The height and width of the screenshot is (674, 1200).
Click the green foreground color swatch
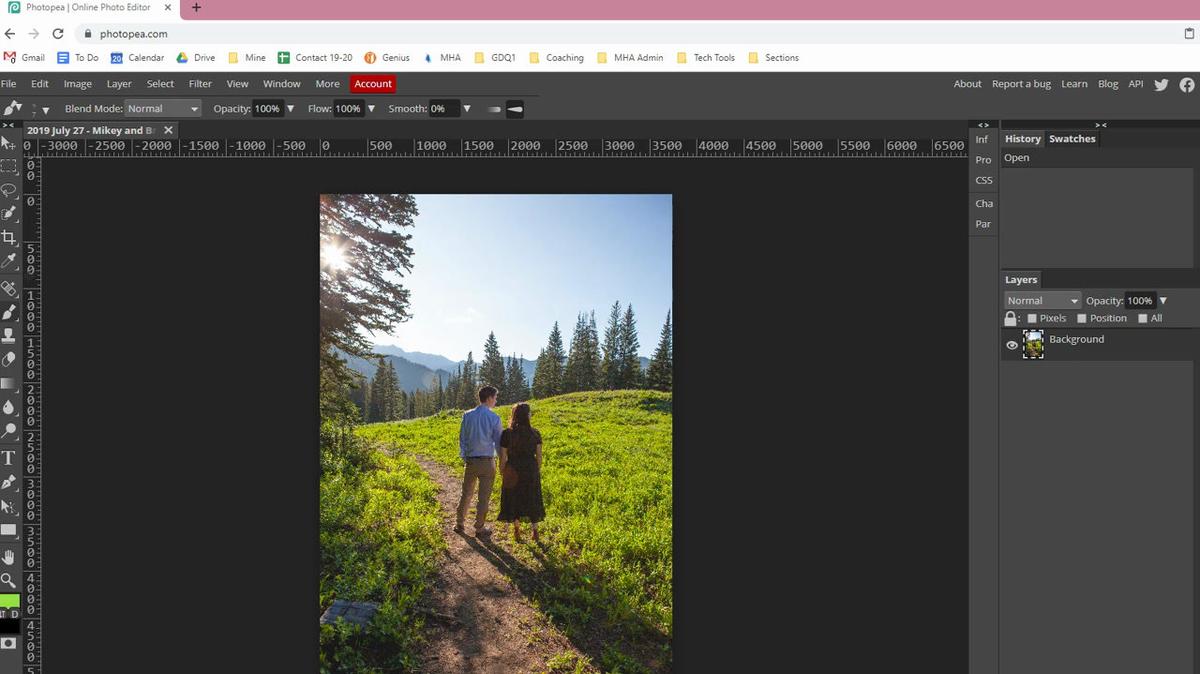[9, 601]
